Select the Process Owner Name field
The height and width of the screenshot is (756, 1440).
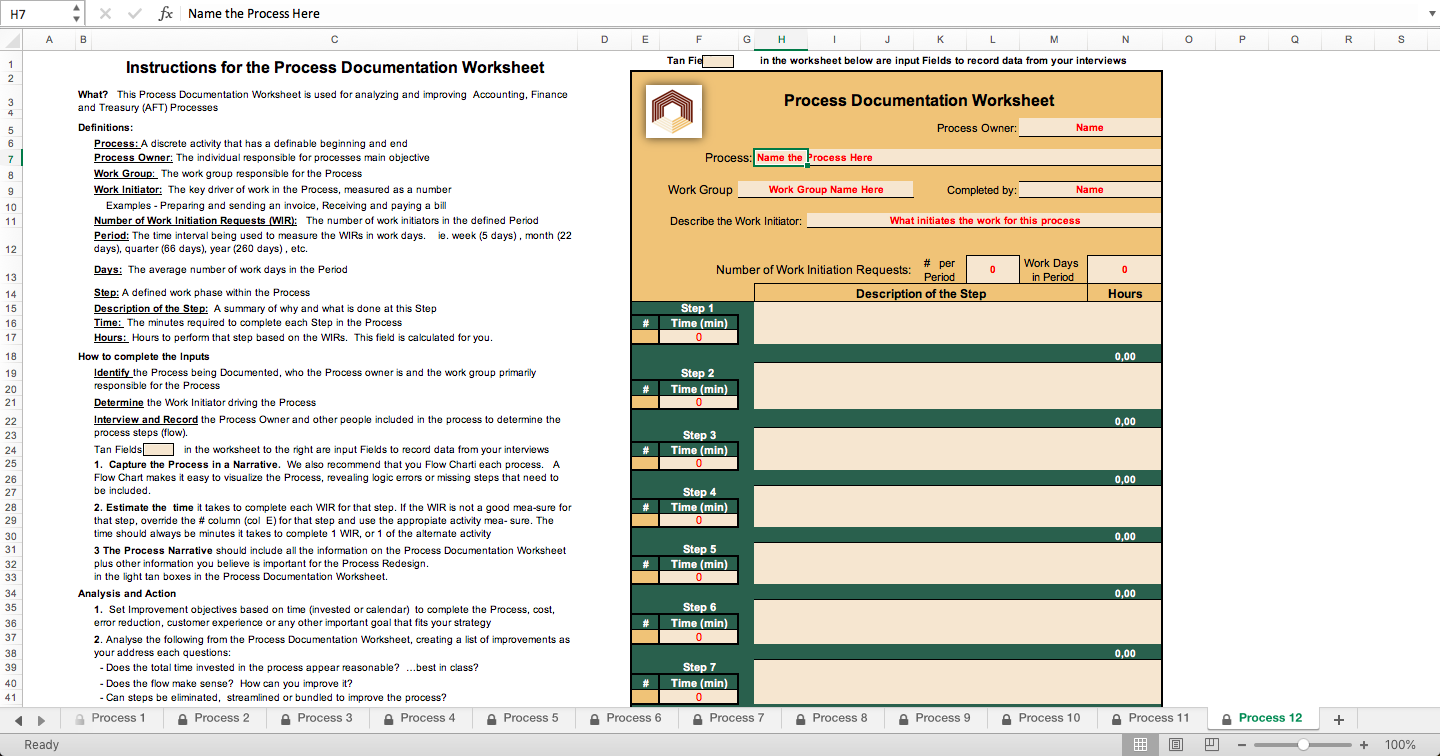click(x=1090, y=128)
